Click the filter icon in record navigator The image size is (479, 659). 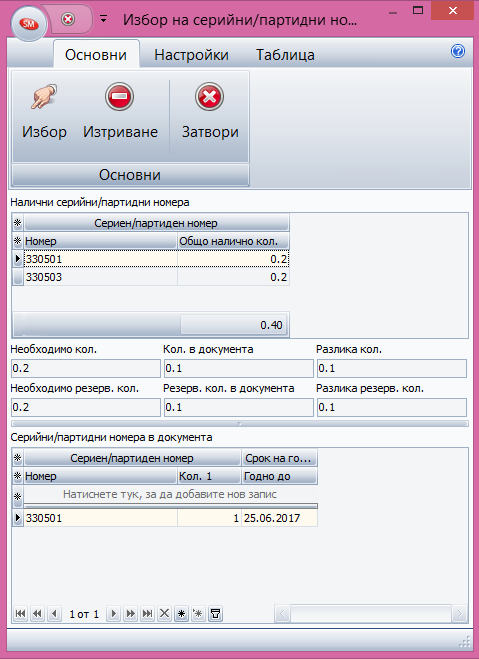pos(215,614)
